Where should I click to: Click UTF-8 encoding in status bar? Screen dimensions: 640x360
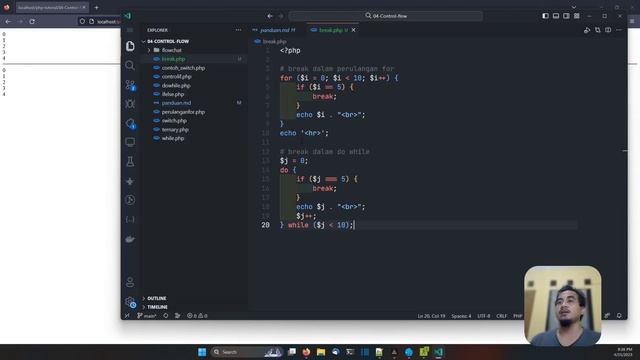pos(484,316)
